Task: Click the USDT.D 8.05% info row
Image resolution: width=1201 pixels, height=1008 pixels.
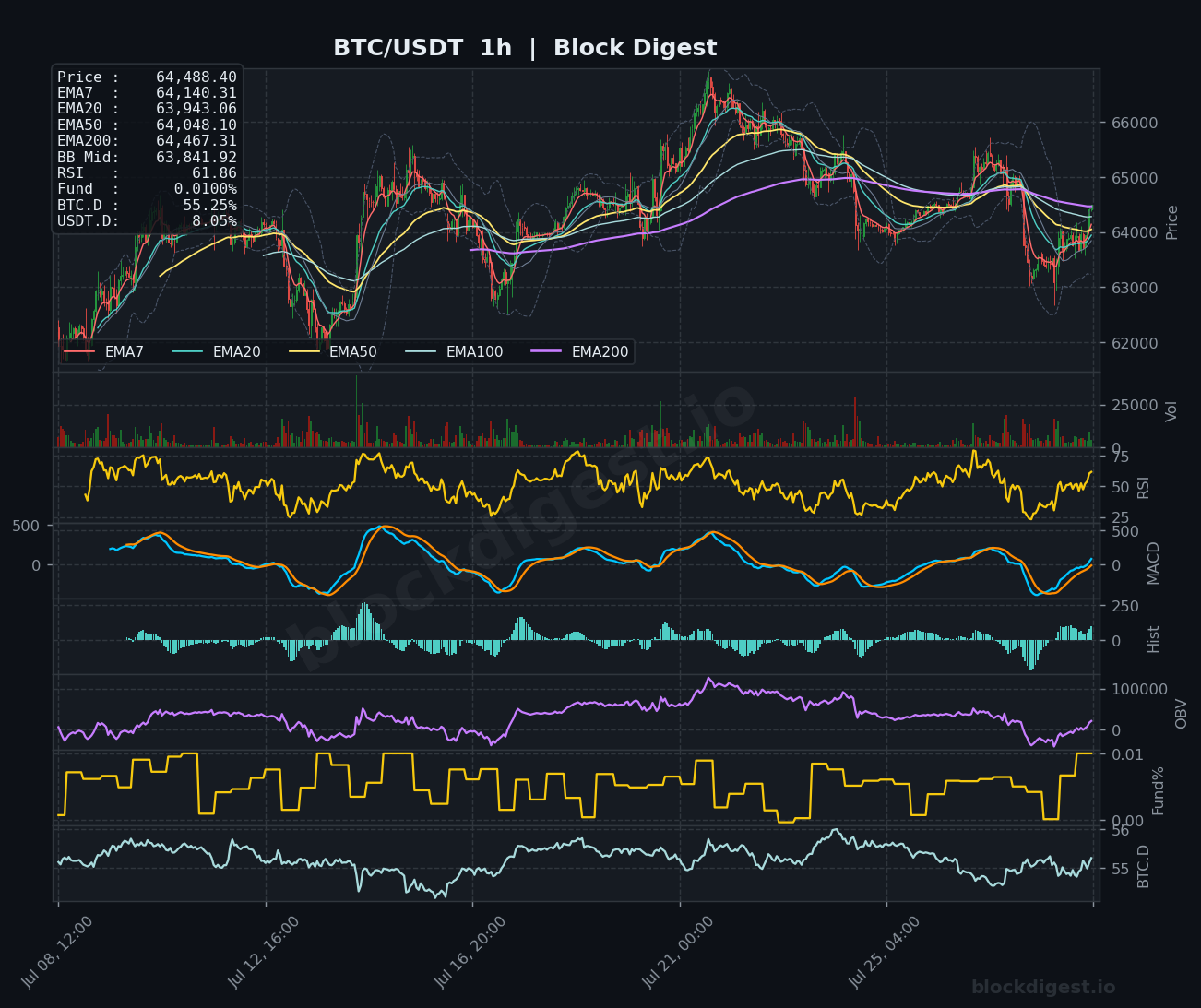Action: (147, 221)
